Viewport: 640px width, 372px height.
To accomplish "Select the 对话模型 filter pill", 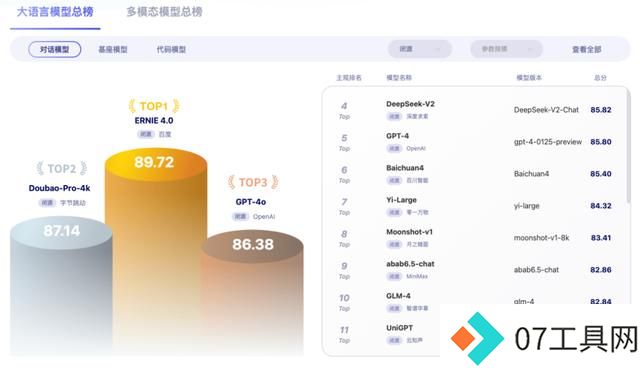I will (55, 49).
